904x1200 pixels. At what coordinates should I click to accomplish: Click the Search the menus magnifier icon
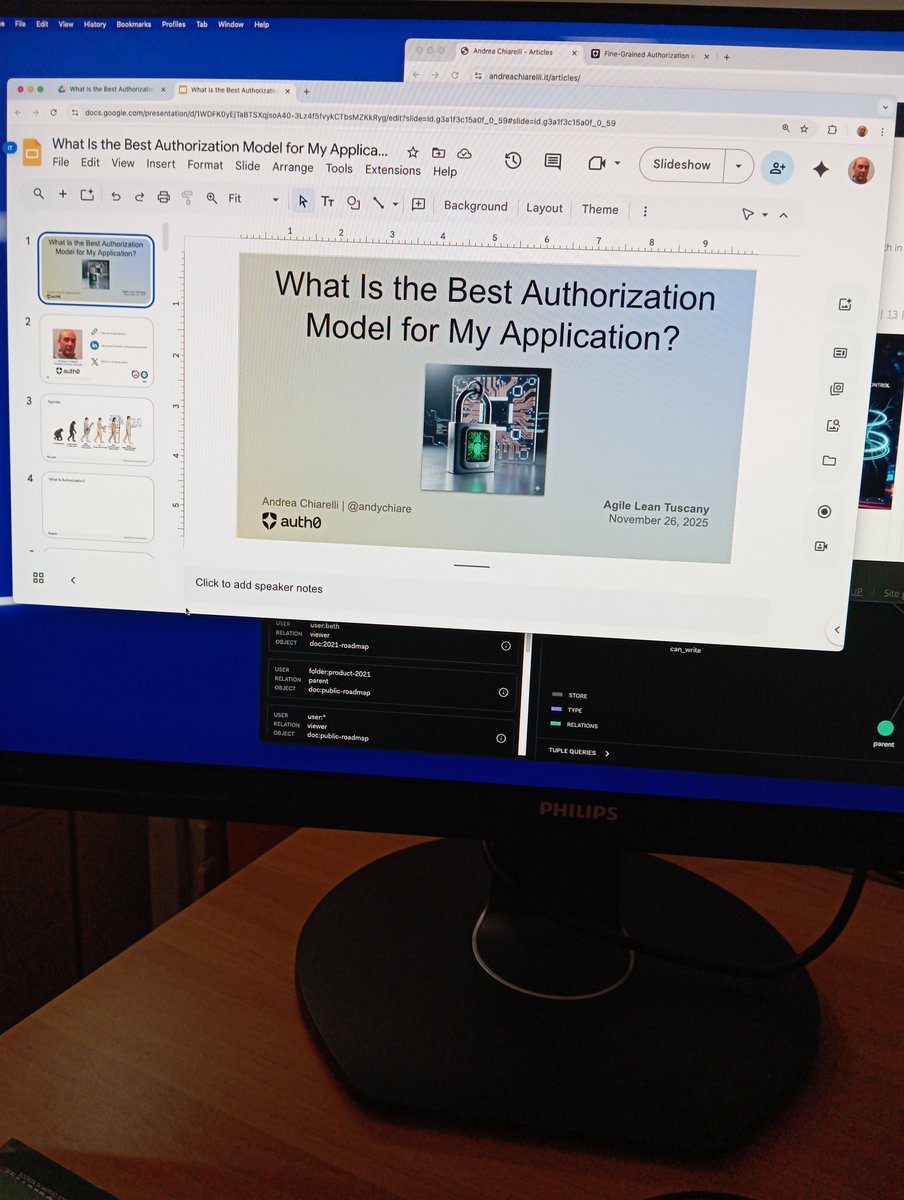(x=38, y=194)
